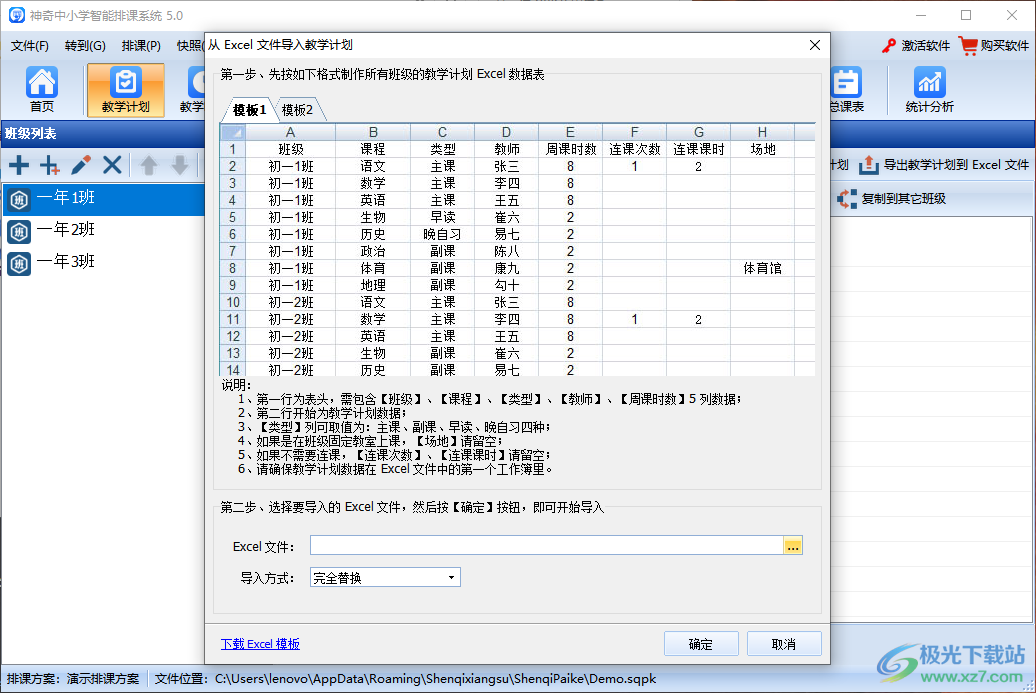Click column header A in template table

click(x=290, y=132)
